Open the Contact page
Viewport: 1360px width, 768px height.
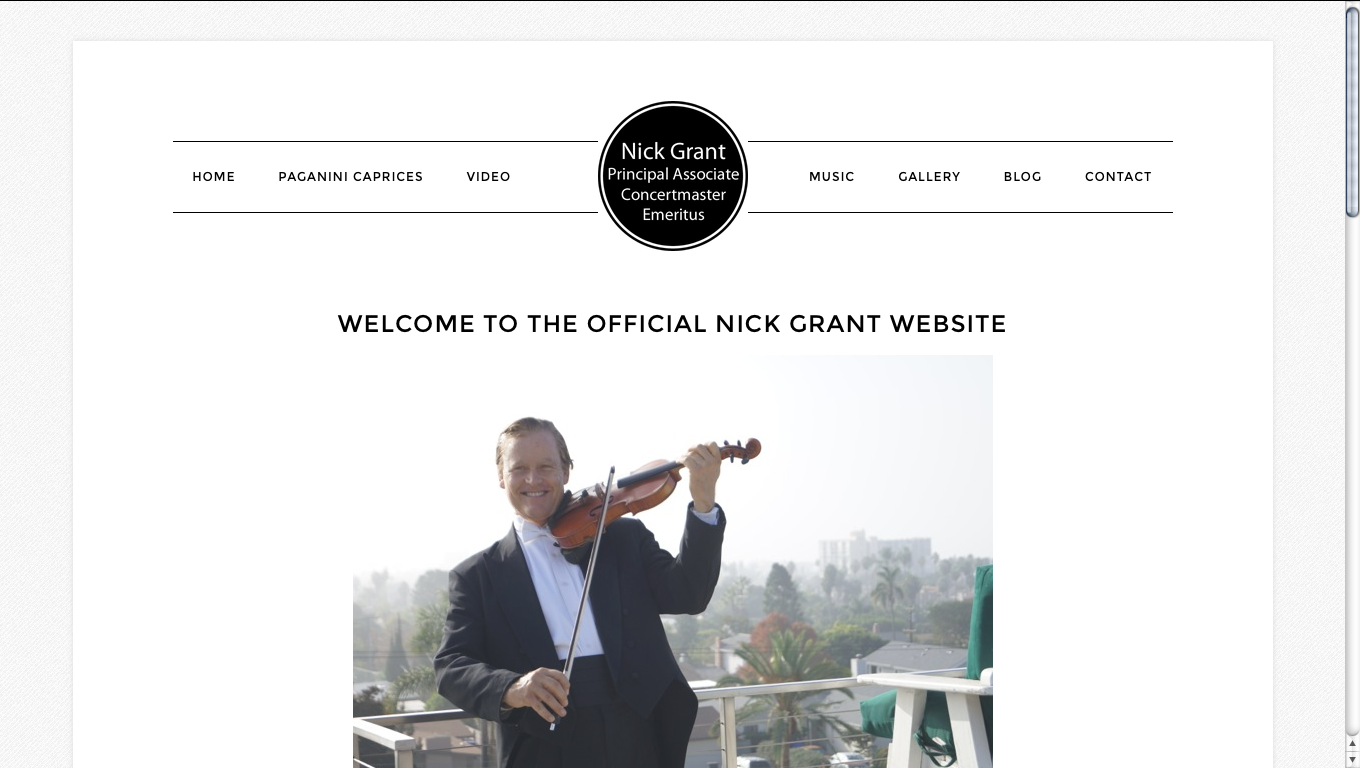click(1118, 177)
